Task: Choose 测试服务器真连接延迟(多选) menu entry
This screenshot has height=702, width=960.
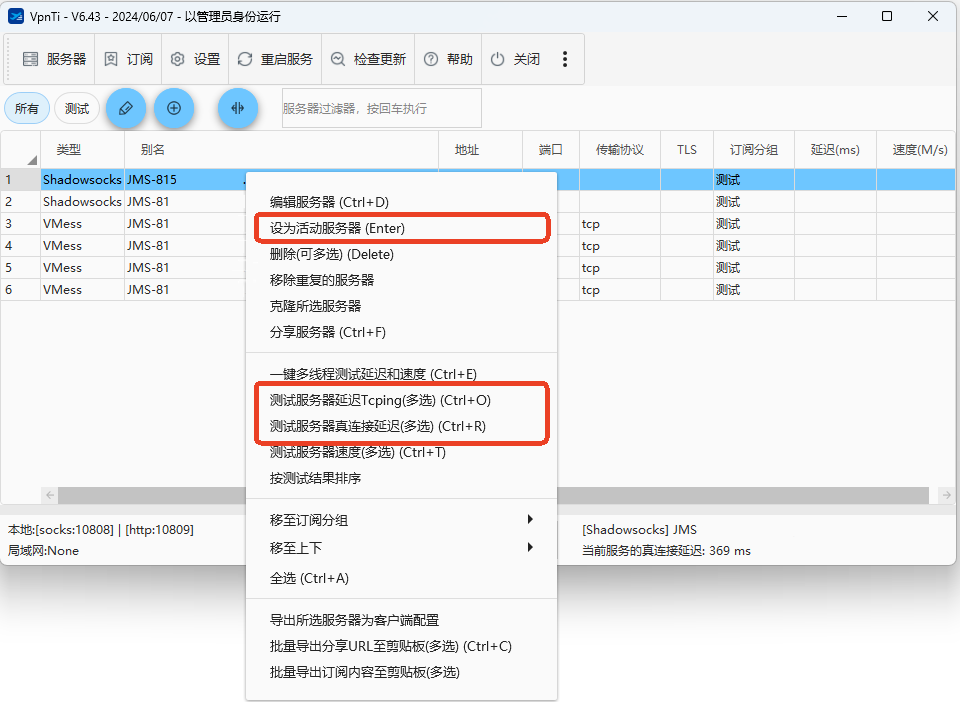Action: (x=401, y=426)
